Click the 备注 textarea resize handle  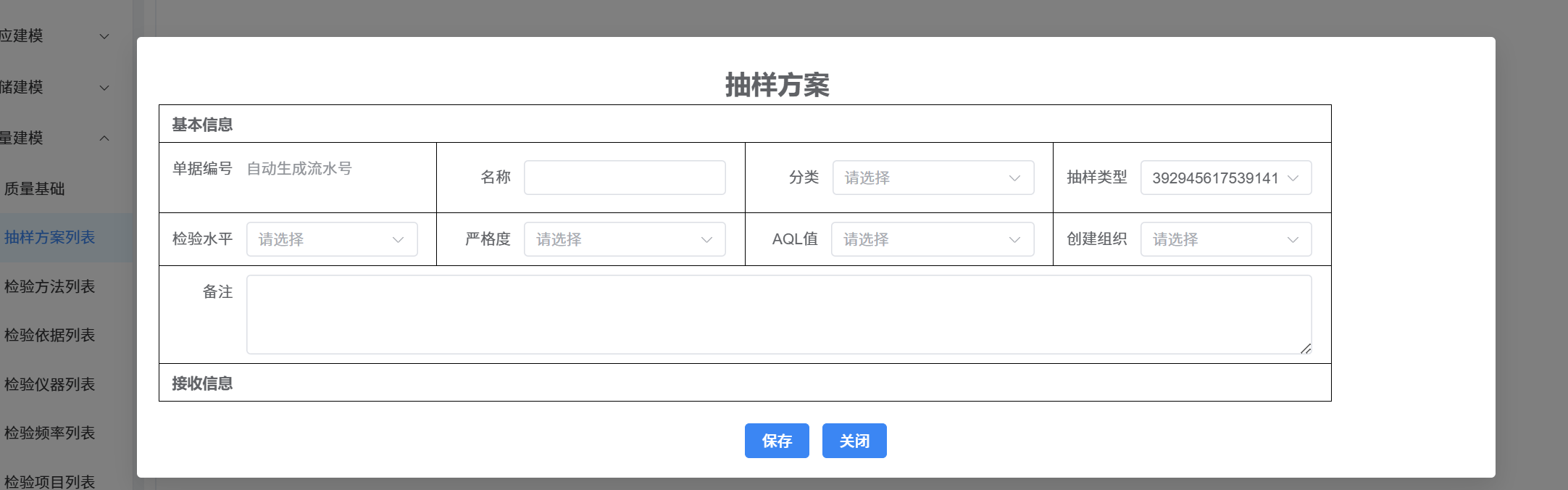pos(1305,349)
